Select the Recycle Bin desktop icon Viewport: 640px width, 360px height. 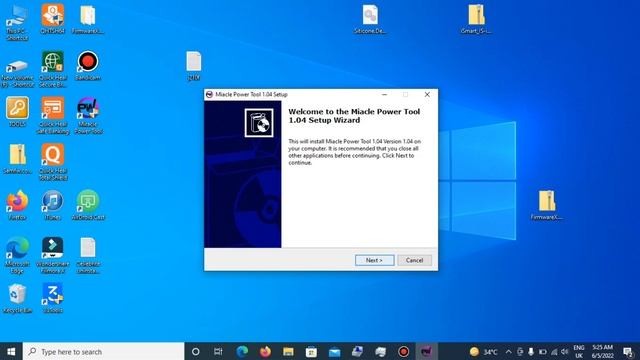[x=17, y=298]
